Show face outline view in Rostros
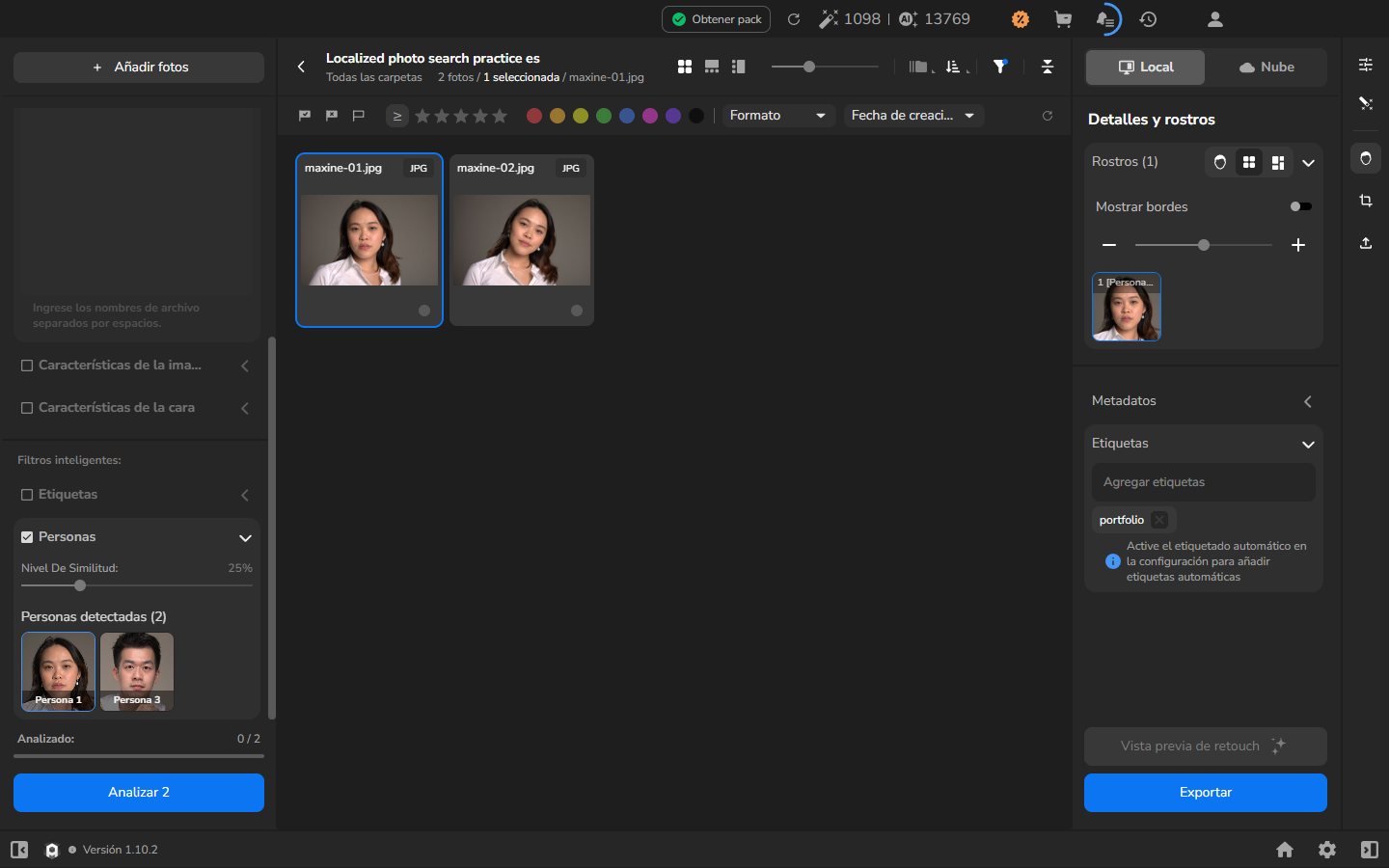 (1220, 162)
